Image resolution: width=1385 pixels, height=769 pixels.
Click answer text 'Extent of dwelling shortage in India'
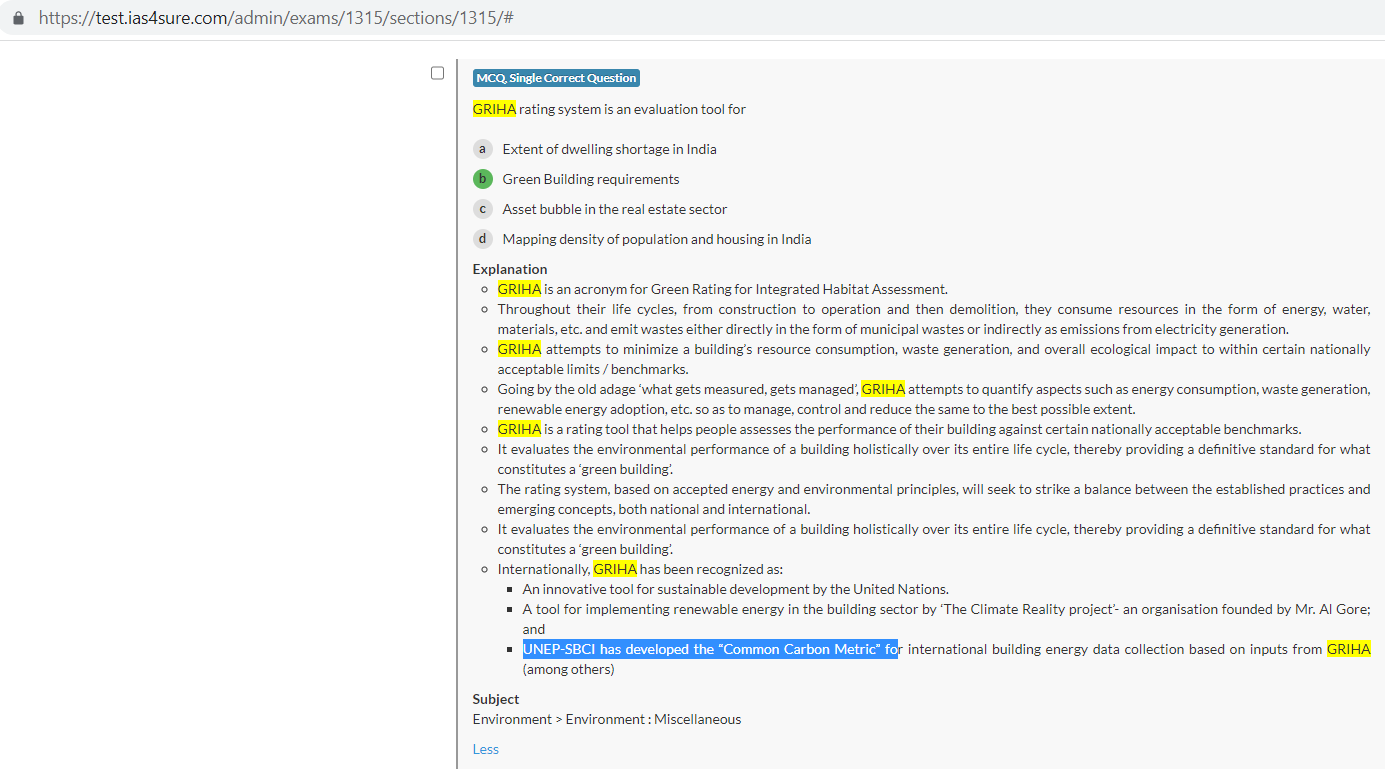point(609,149)
